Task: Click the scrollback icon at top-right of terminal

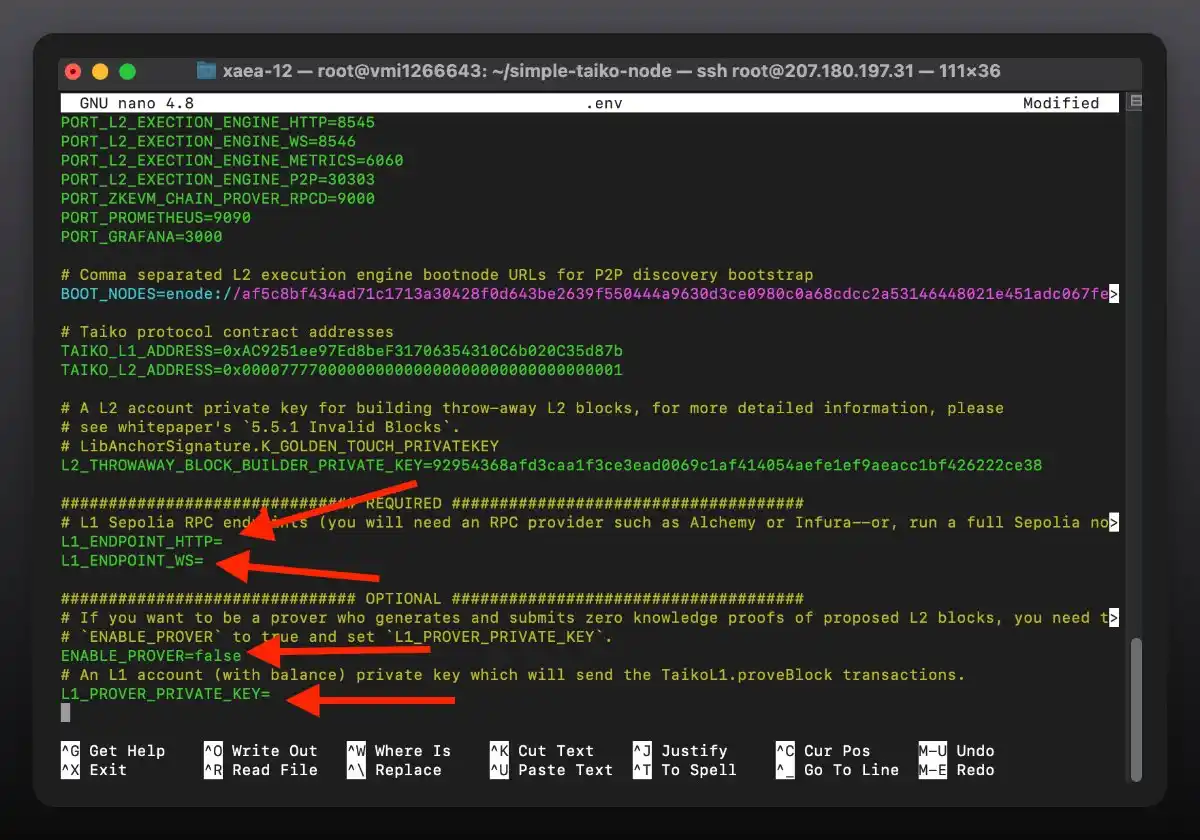Action: tap(1134, 103)
